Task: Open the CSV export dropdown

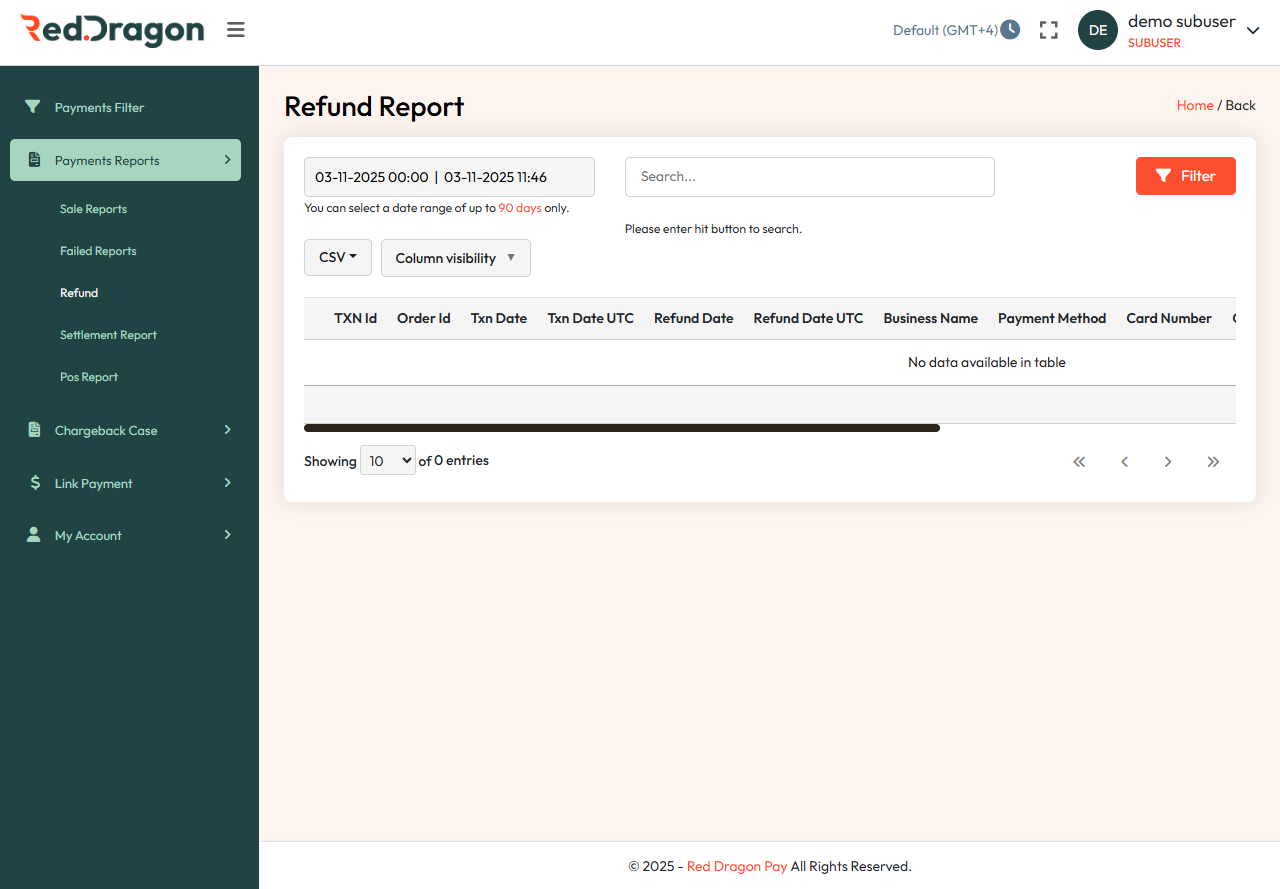Action: [337, 257]
